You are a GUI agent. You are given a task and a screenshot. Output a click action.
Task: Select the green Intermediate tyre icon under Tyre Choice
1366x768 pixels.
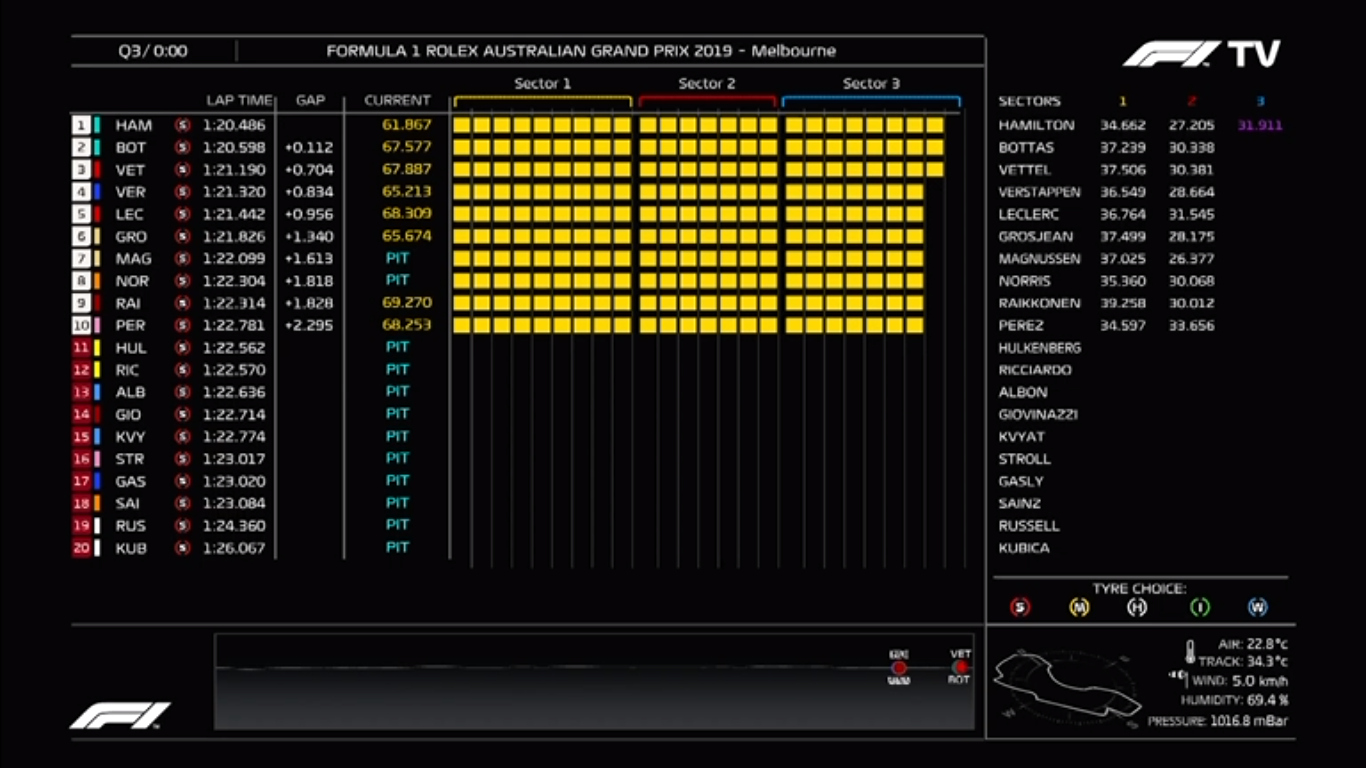(1200, 607)
